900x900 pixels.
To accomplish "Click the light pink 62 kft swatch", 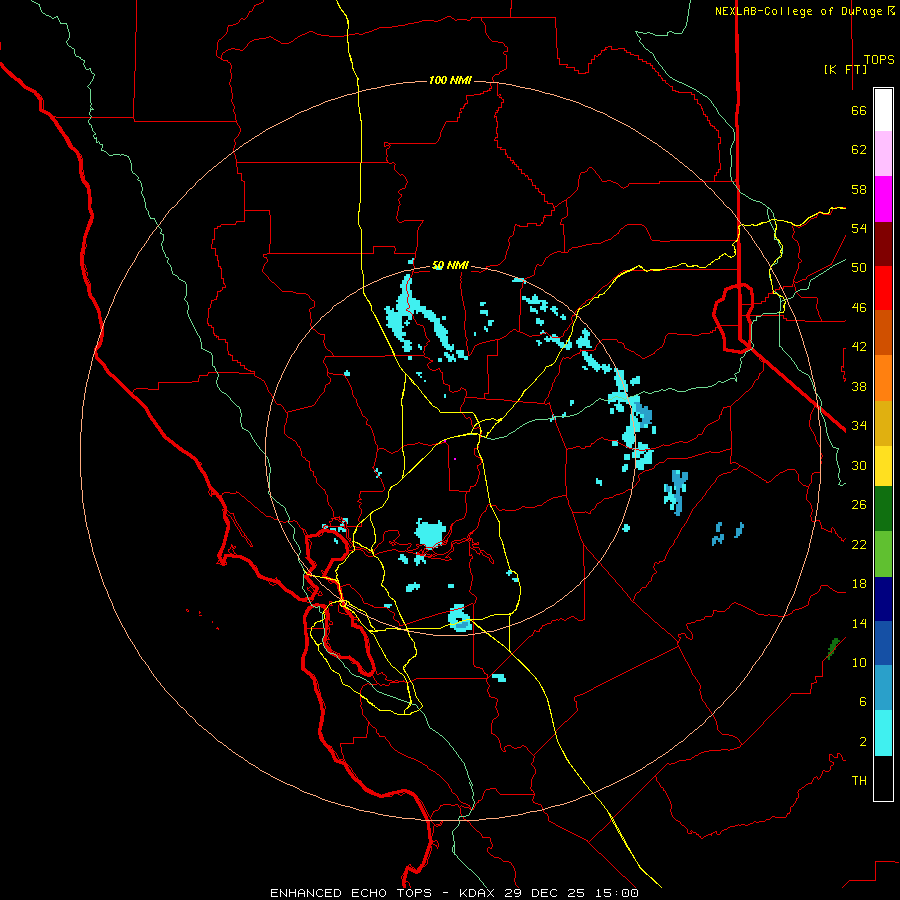I will tap(883, 154).
